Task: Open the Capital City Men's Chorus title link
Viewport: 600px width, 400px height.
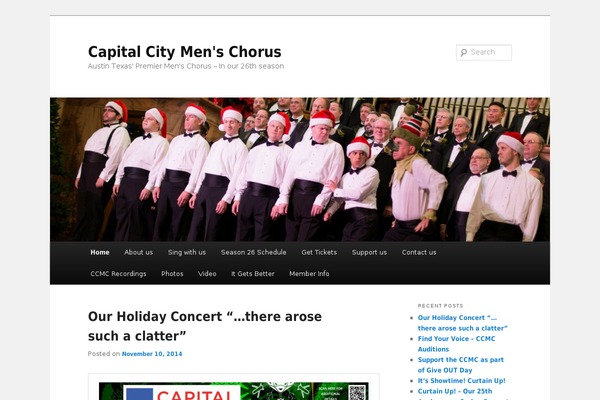Action: [x=184, y=52]
